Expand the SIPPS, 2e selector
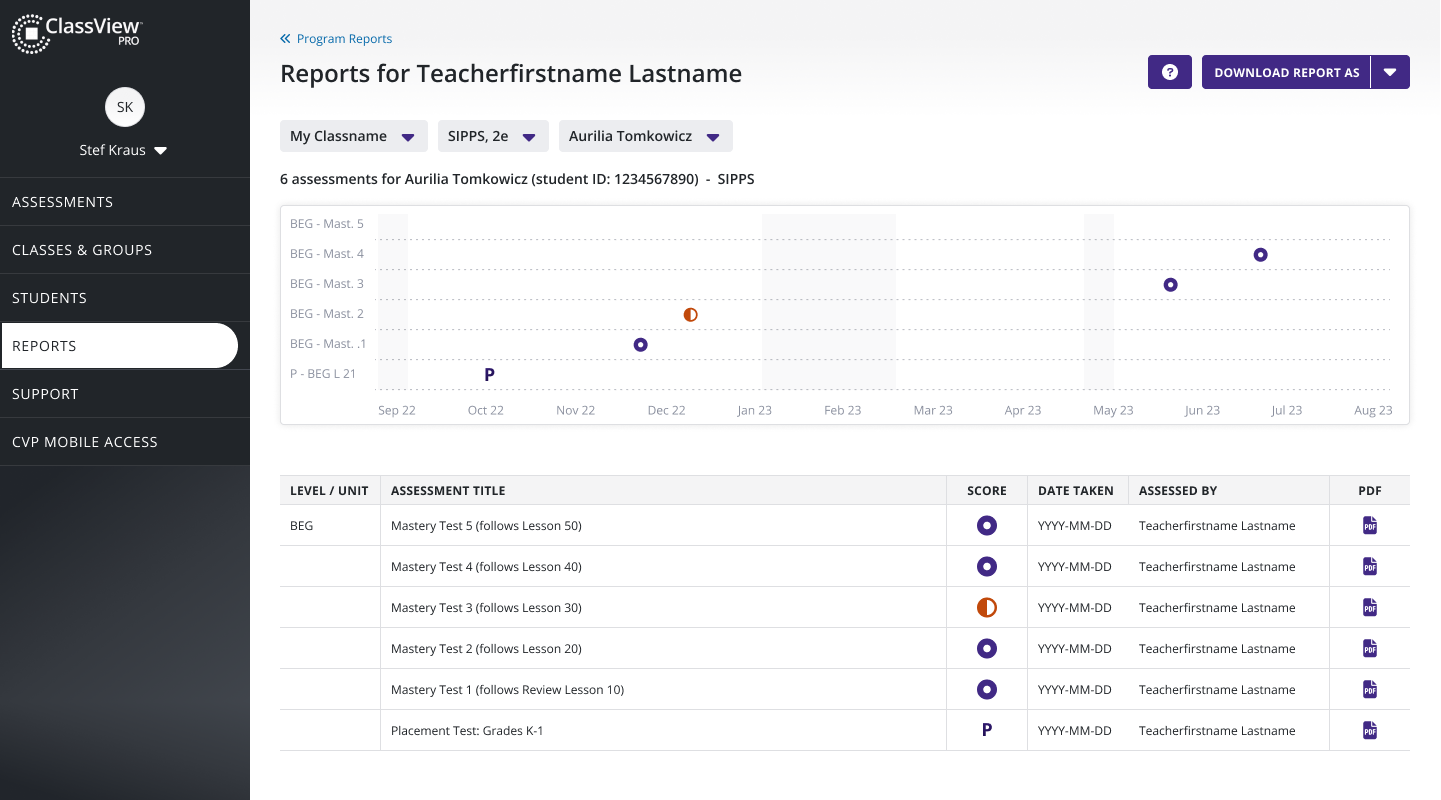This screenshot has height=800, width=1441. pos(492,135)
